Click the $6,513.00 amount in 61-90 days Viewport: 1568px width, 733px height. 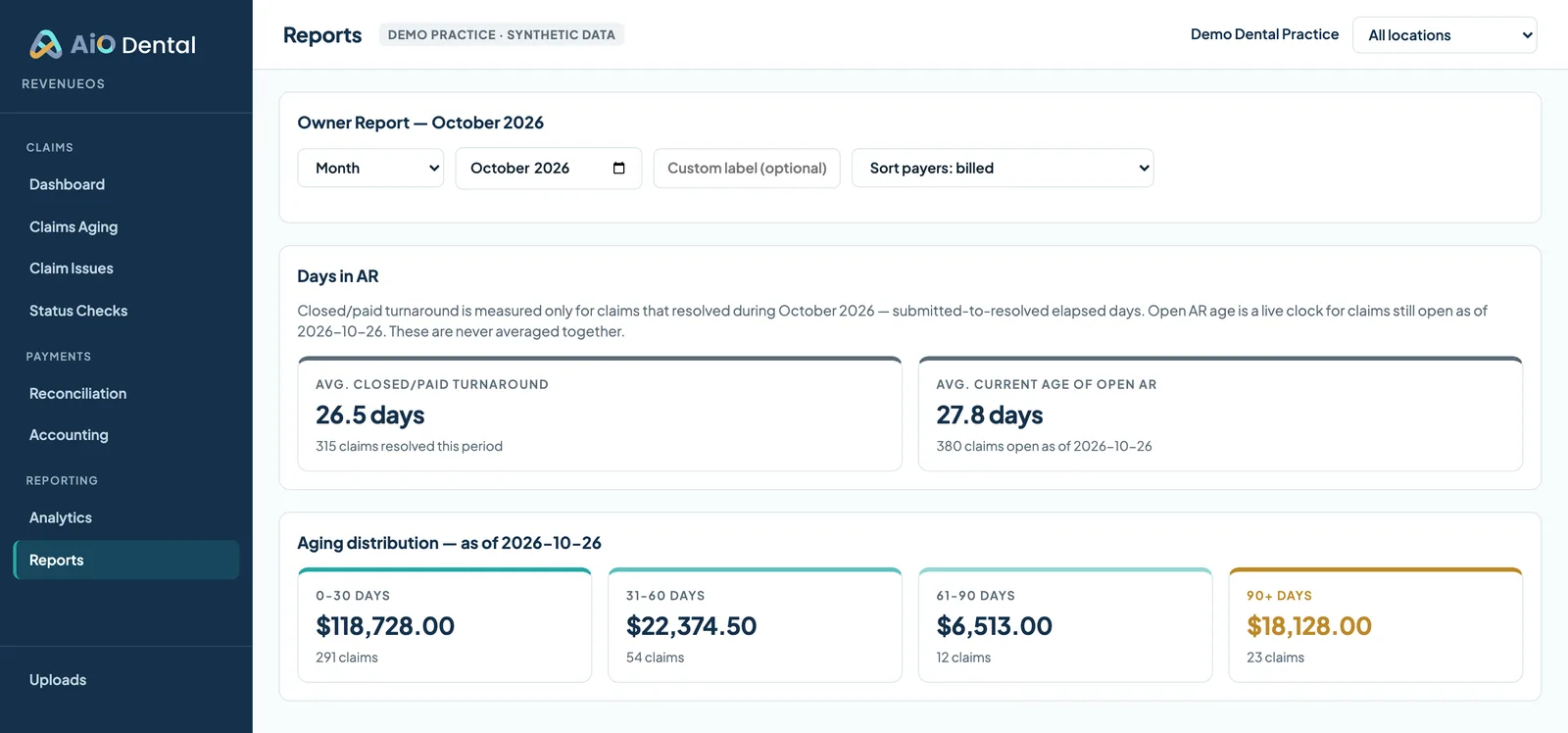995,626
